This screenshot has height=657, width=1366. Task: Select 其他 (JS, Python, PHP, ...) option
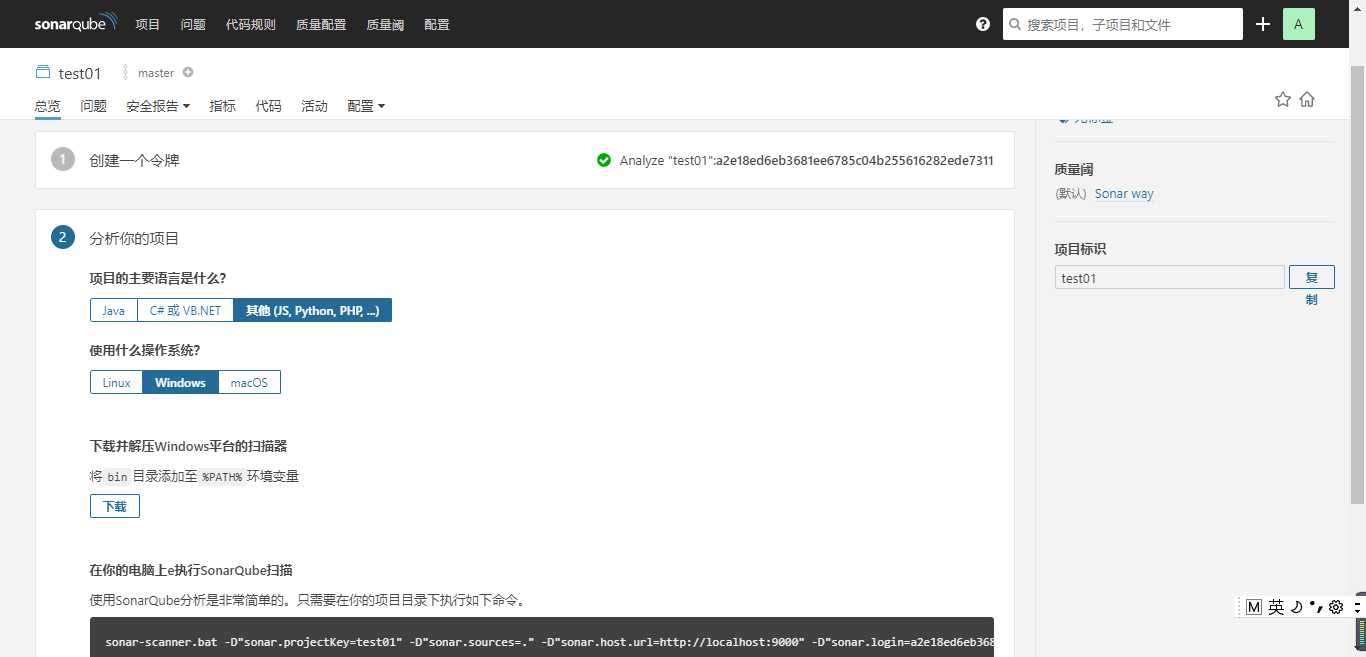point(313,310)
